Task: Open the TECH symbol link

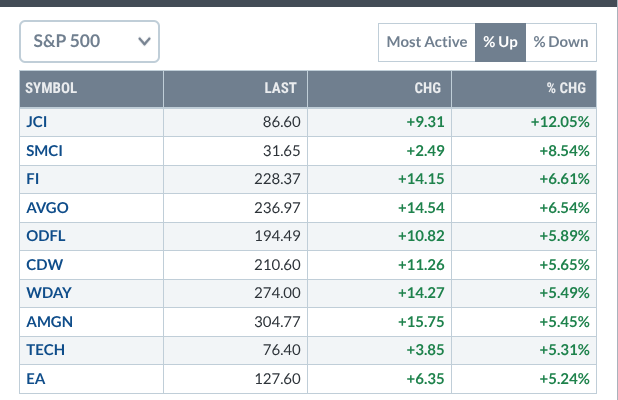Action: tap(45, 350)
